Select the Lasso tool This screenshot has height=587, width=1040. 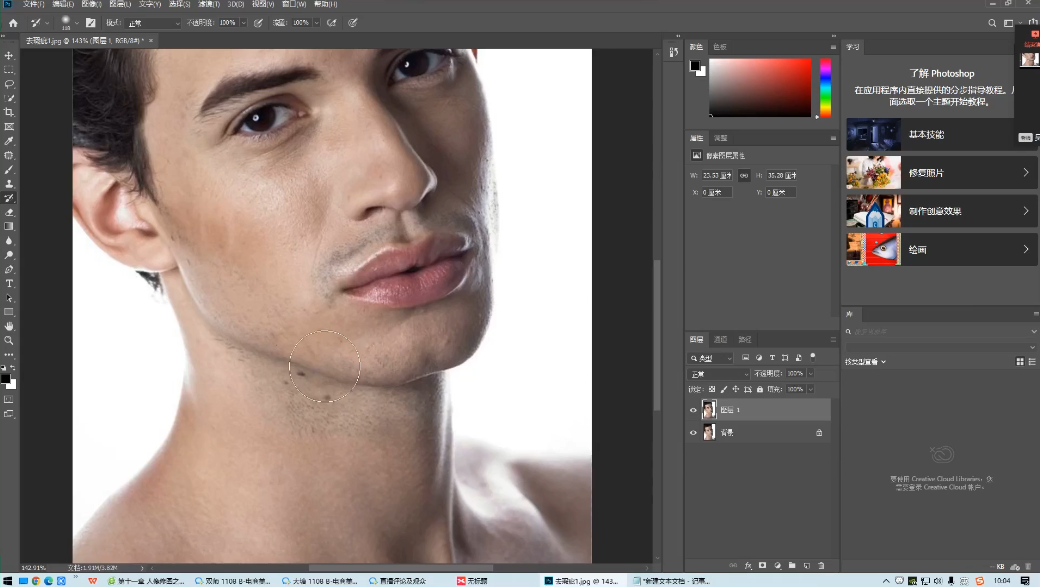(9, 84)
